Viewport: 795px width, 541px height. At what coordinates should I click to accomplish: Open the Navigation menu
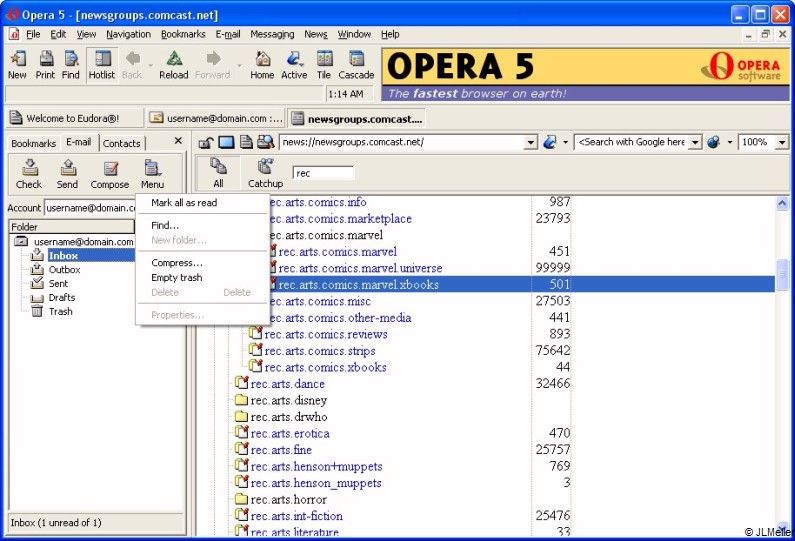tap(128, 34)
